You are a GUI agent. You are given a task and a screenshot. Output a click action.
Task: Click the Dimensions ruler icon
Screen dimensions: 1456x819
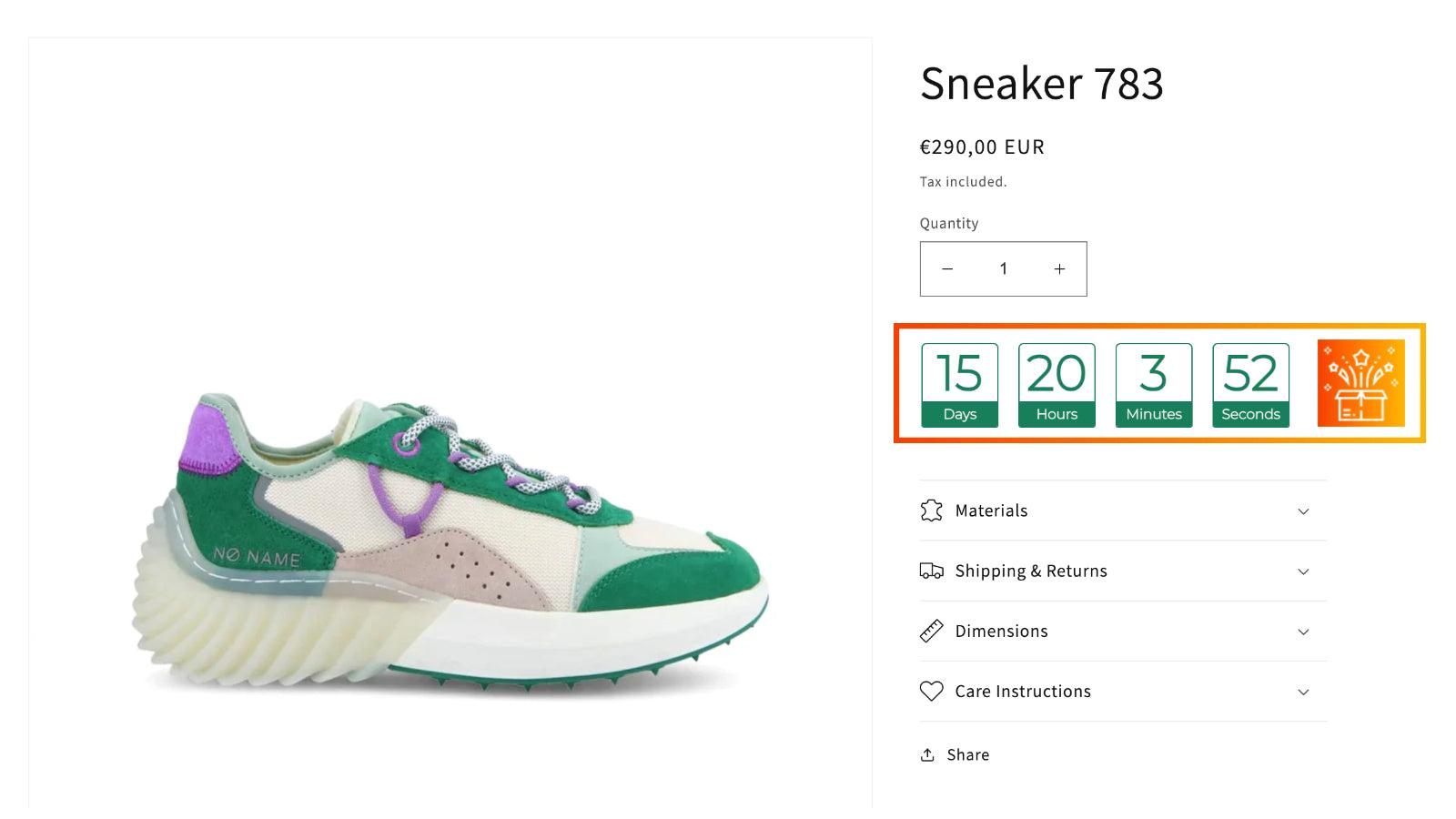click(x=931, y=631)
